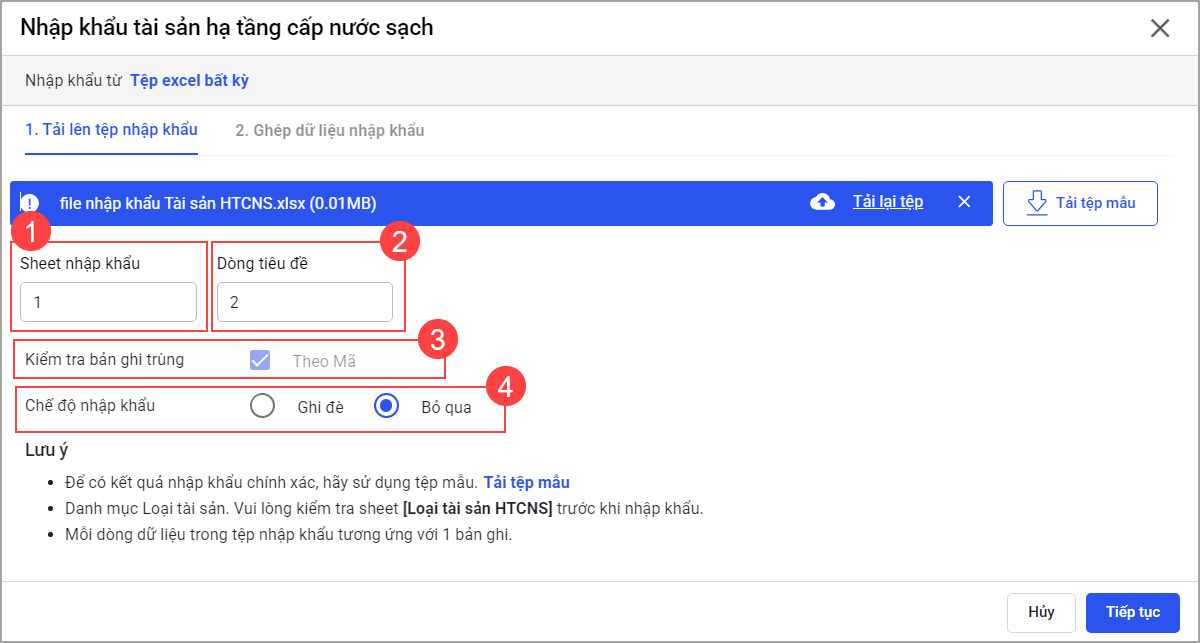Click the "Tải lại tệp" link

[x=887, y=202]
